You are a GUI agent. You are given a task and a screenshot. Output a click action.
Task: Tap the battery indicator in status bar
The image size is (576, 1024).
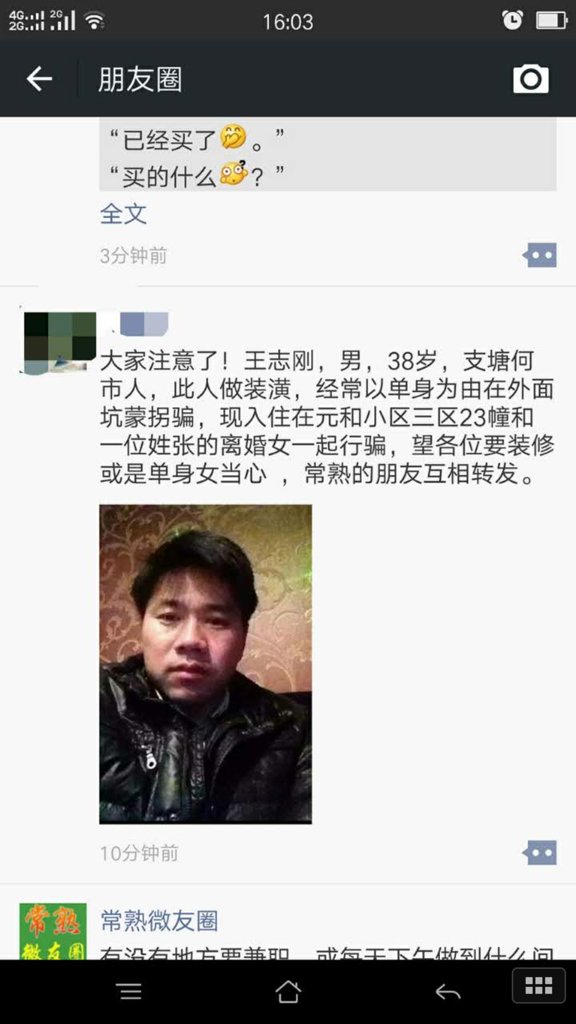click(x=551, y=21)
